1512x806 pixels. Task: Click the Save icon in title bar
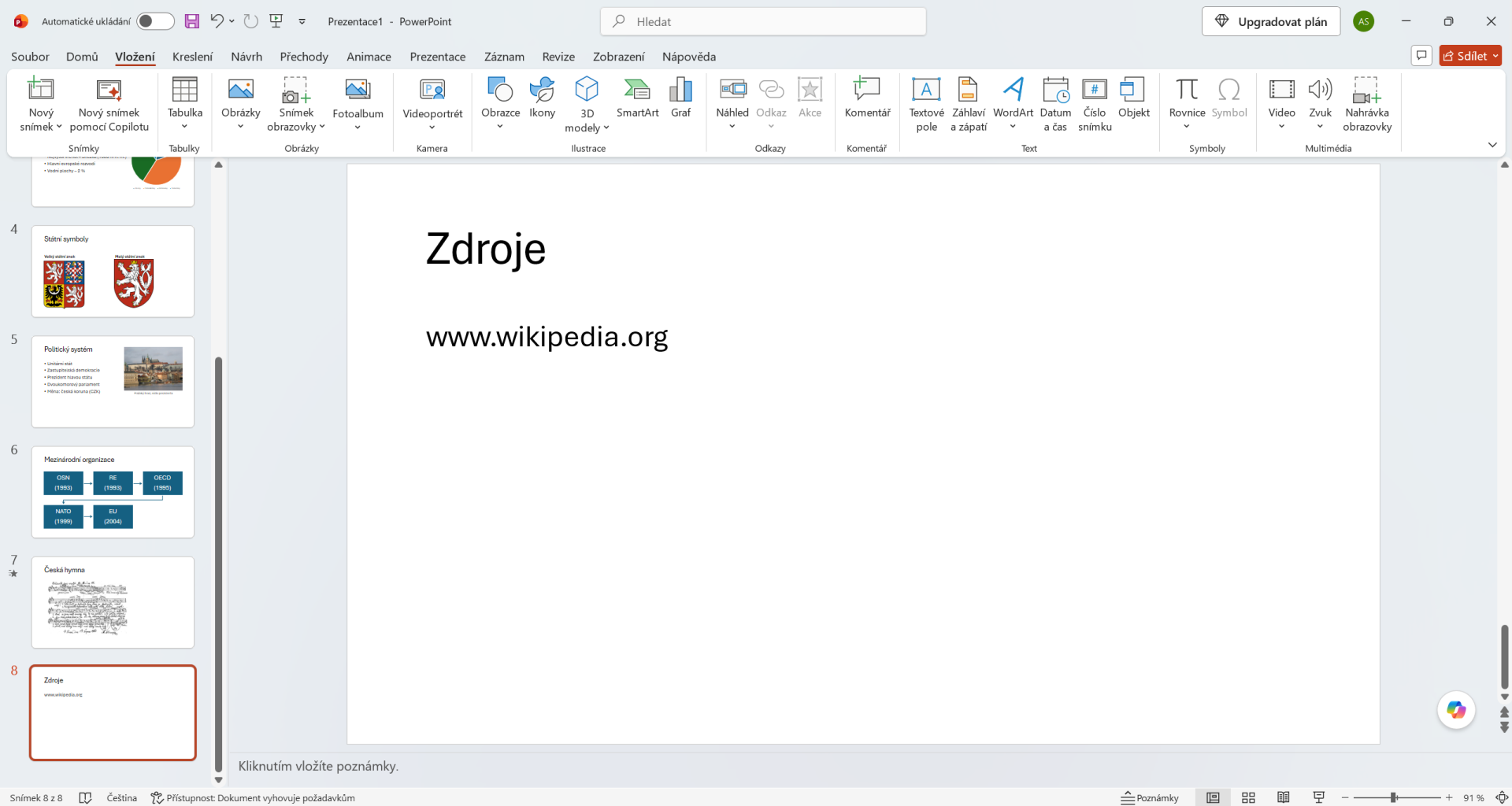(192, 21)
